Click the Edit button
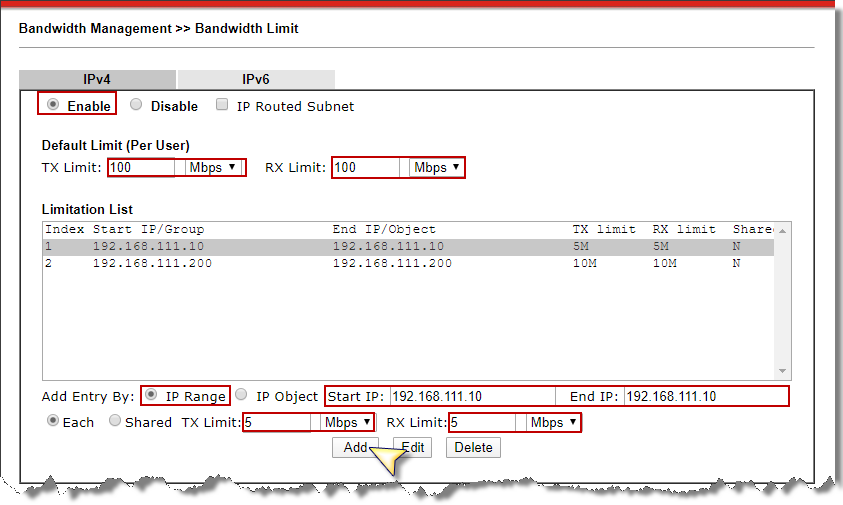The height and width of the screenshot is (505, 843). 412,447
